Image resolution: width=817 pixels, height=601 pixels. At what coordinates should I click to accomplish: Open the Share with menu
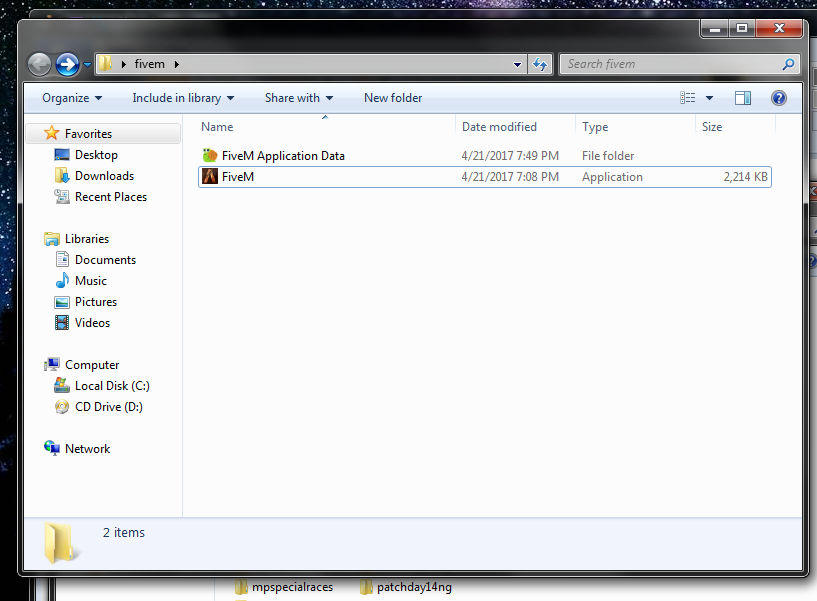[299, 98]
